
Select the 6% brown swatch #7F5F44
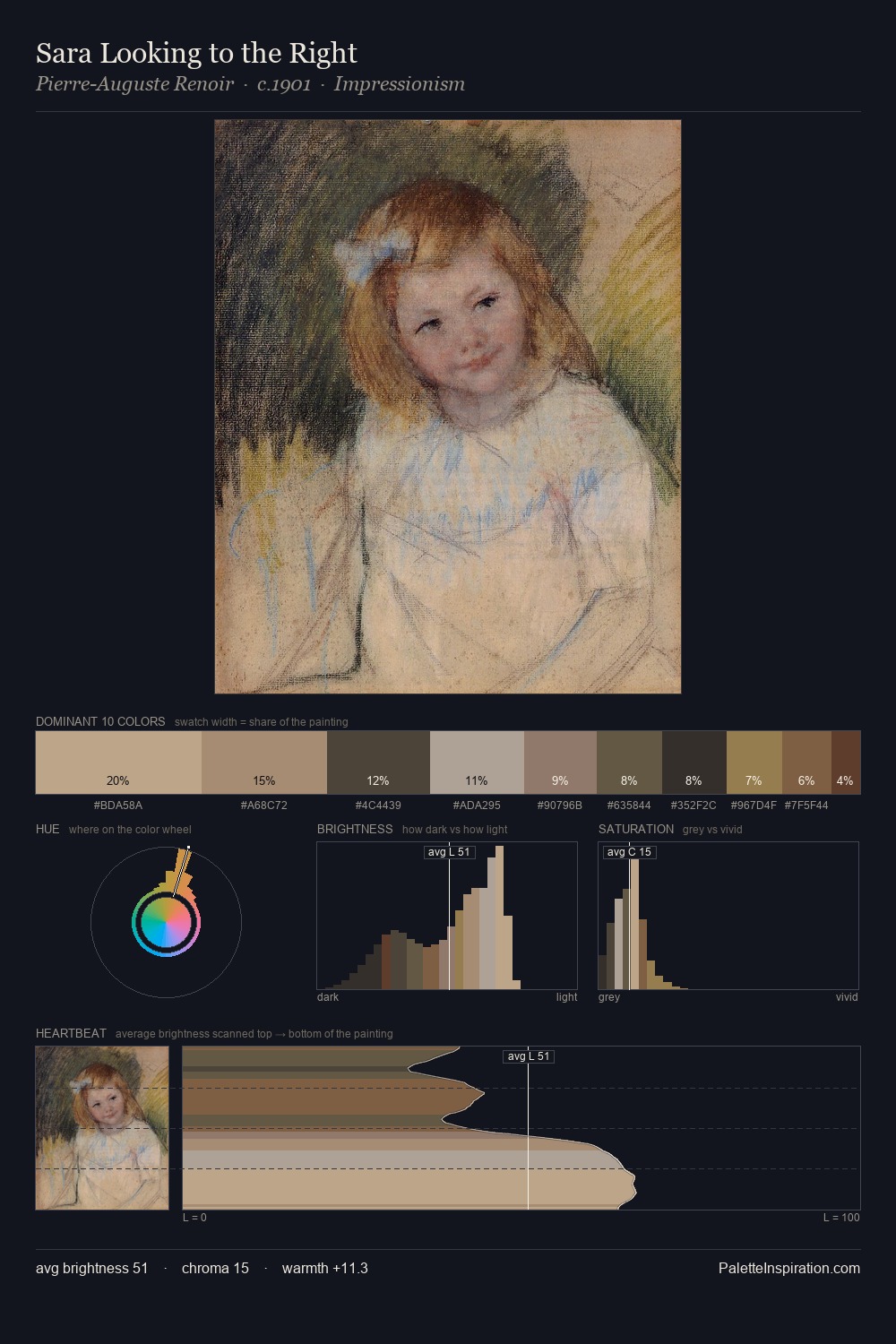click(806, 762)
